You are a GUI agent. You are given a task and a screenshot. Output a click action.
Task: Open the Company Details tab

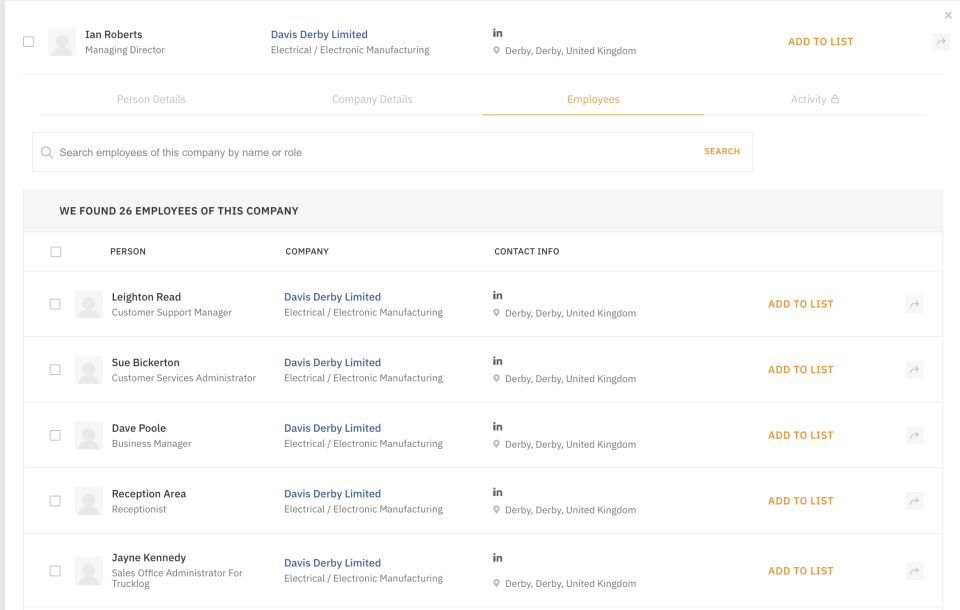(372, 99)
